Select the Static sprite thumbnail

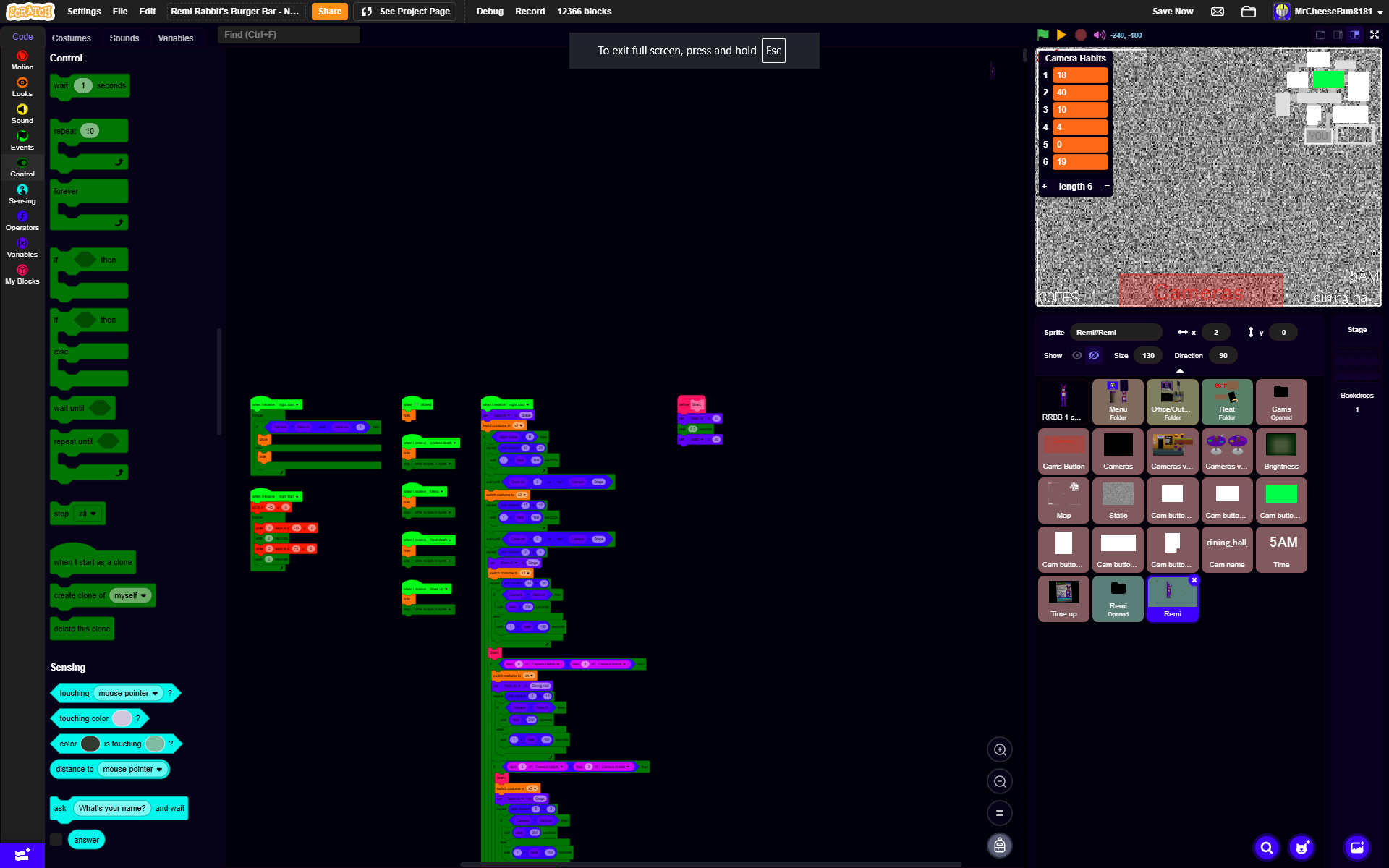(1118, 501)
